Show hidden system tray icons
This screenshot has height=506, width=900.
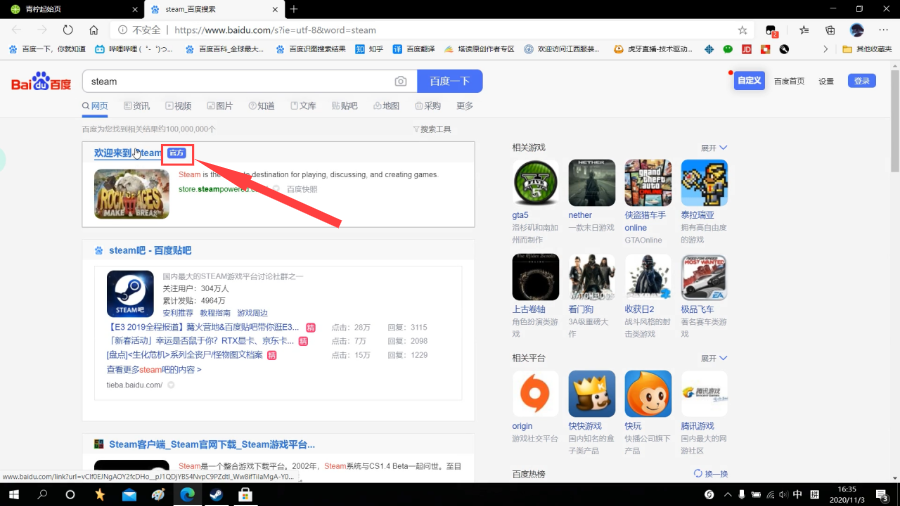click(727, 495)
